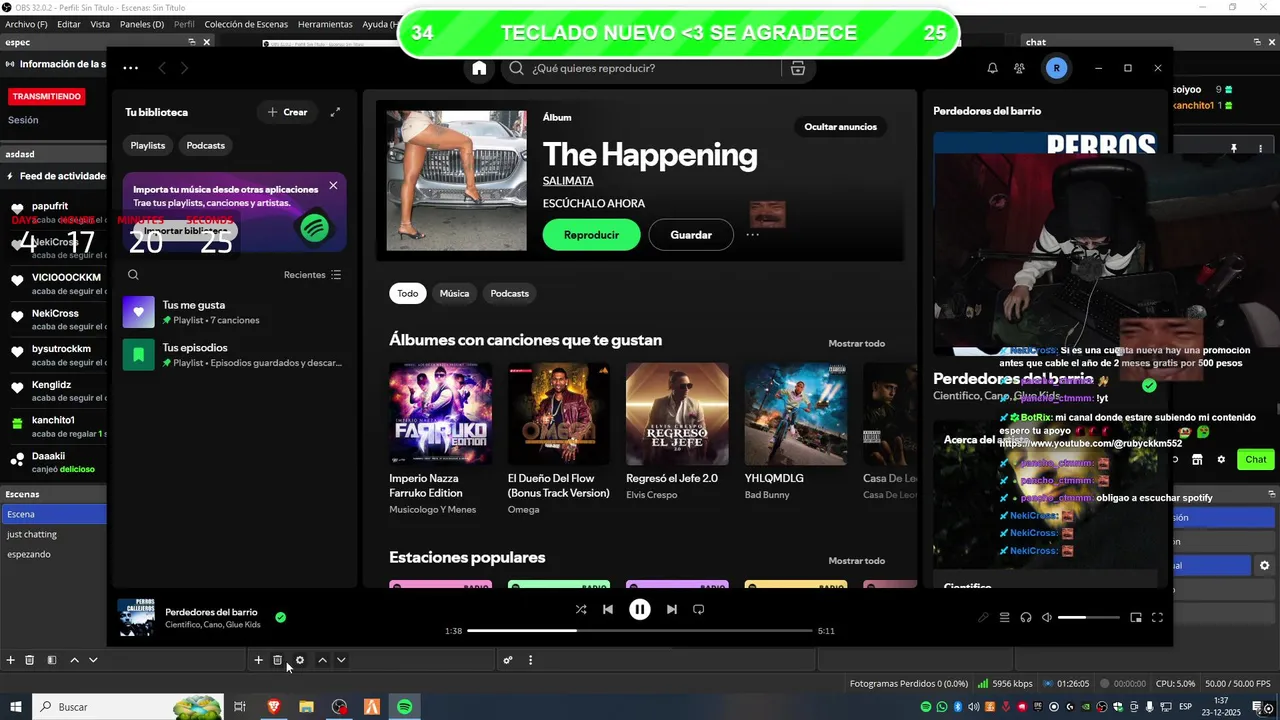Show all Álbumes con canciones que te gustan
This screenshot has height=720, width=1280.
tap(857, 343)
